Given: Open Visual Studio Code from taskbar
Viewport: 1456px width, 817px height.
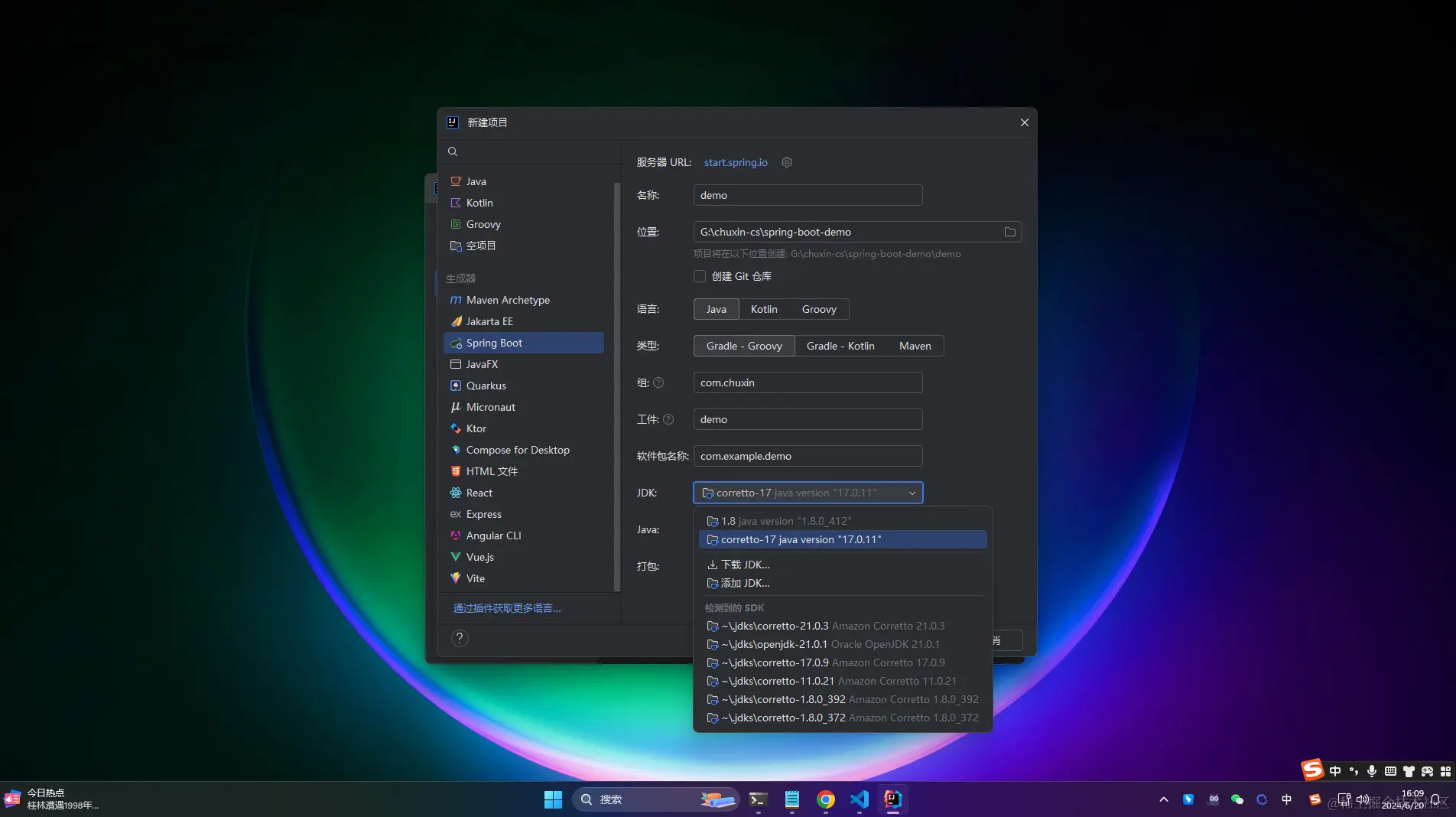Looking at the screenshot, I should (859, 799).
